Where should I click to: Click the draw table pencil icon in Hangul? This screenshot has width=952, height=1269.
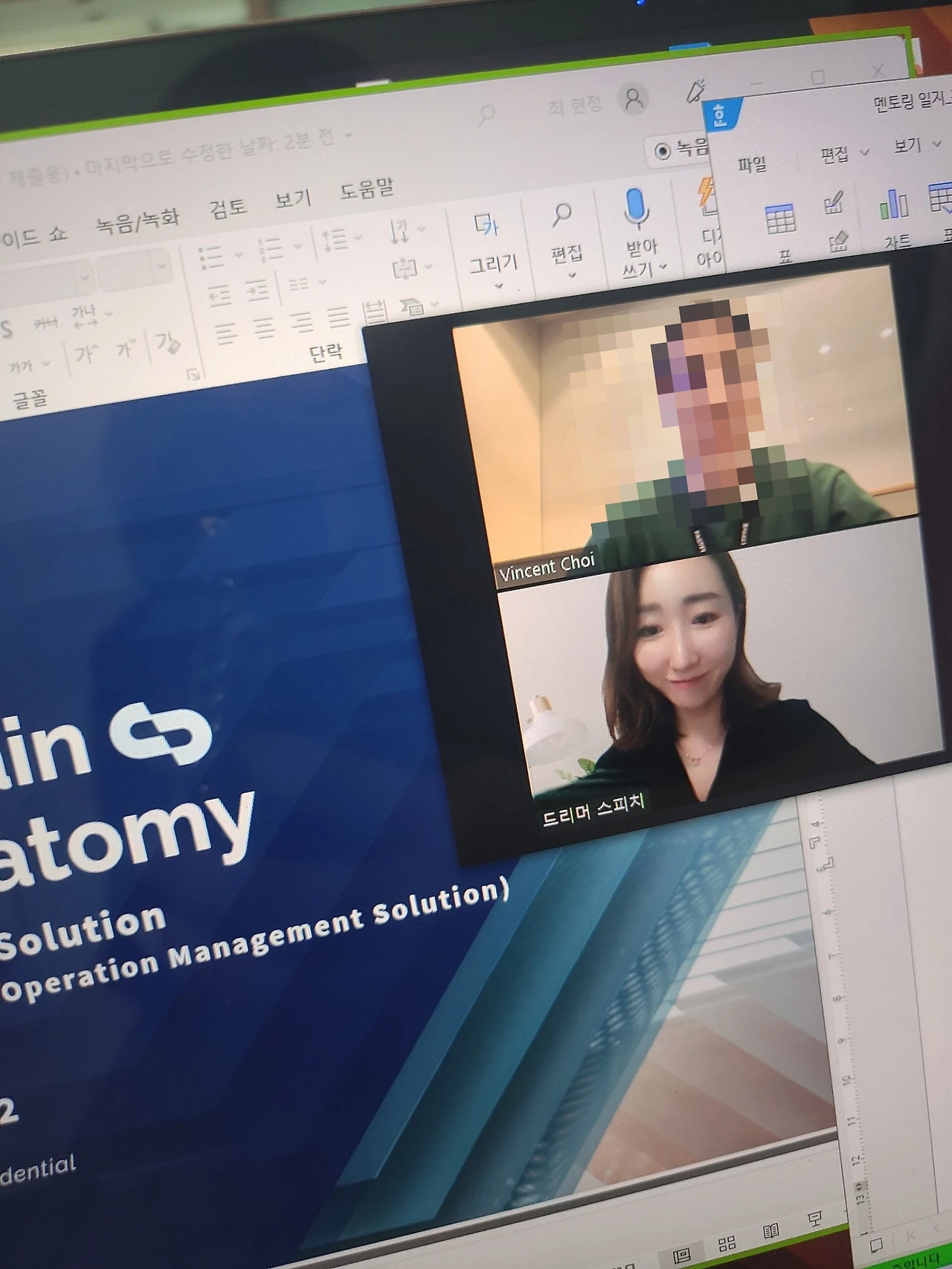click(x=834, y=203)
